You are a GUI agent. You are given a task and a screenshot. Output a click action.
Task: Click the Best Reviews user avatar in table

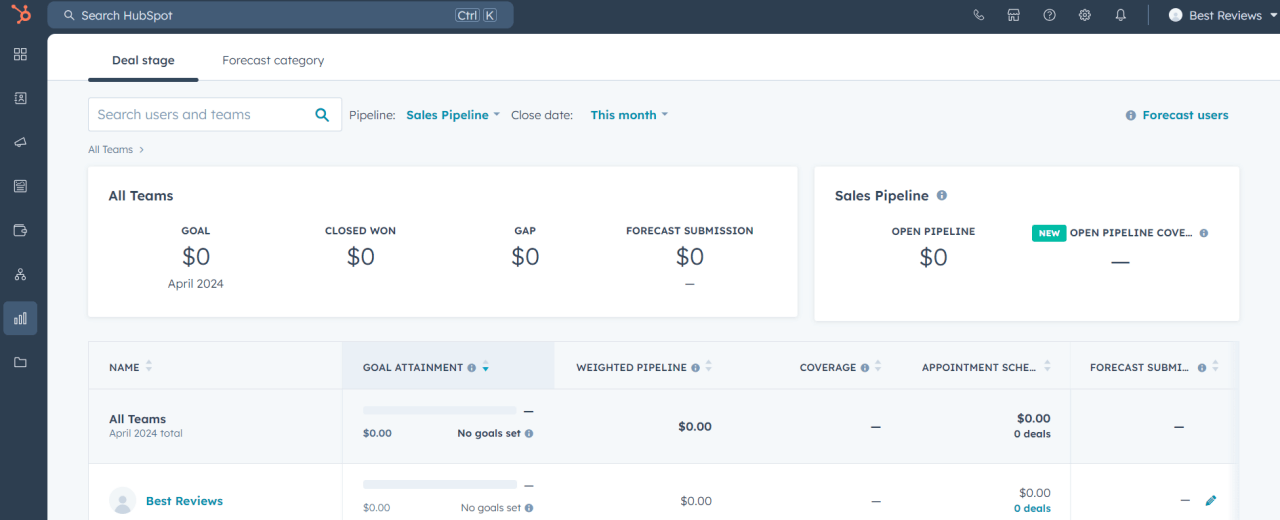point(123,501)
